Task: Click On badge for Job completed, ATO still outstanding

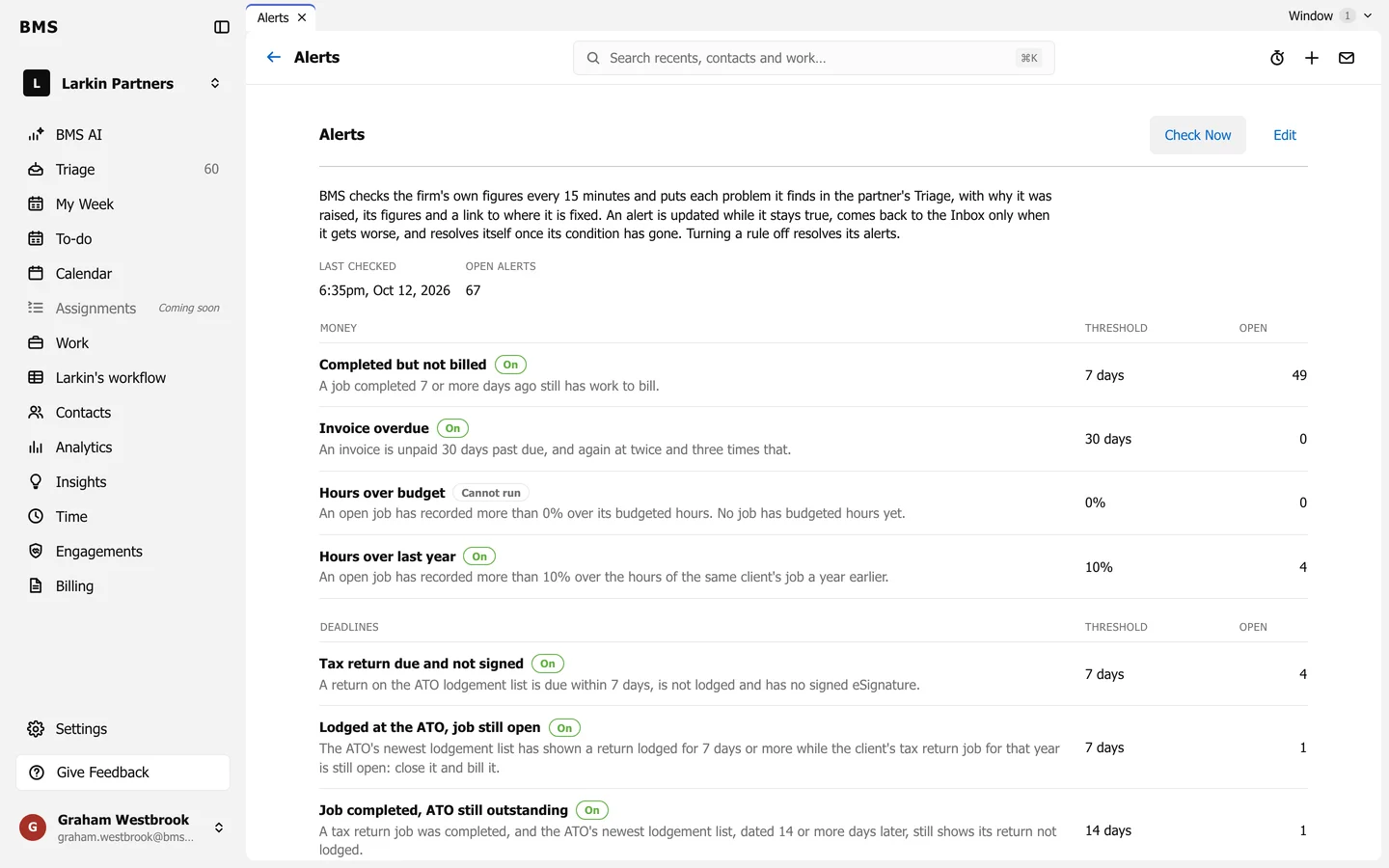Action: coord(592,810)
